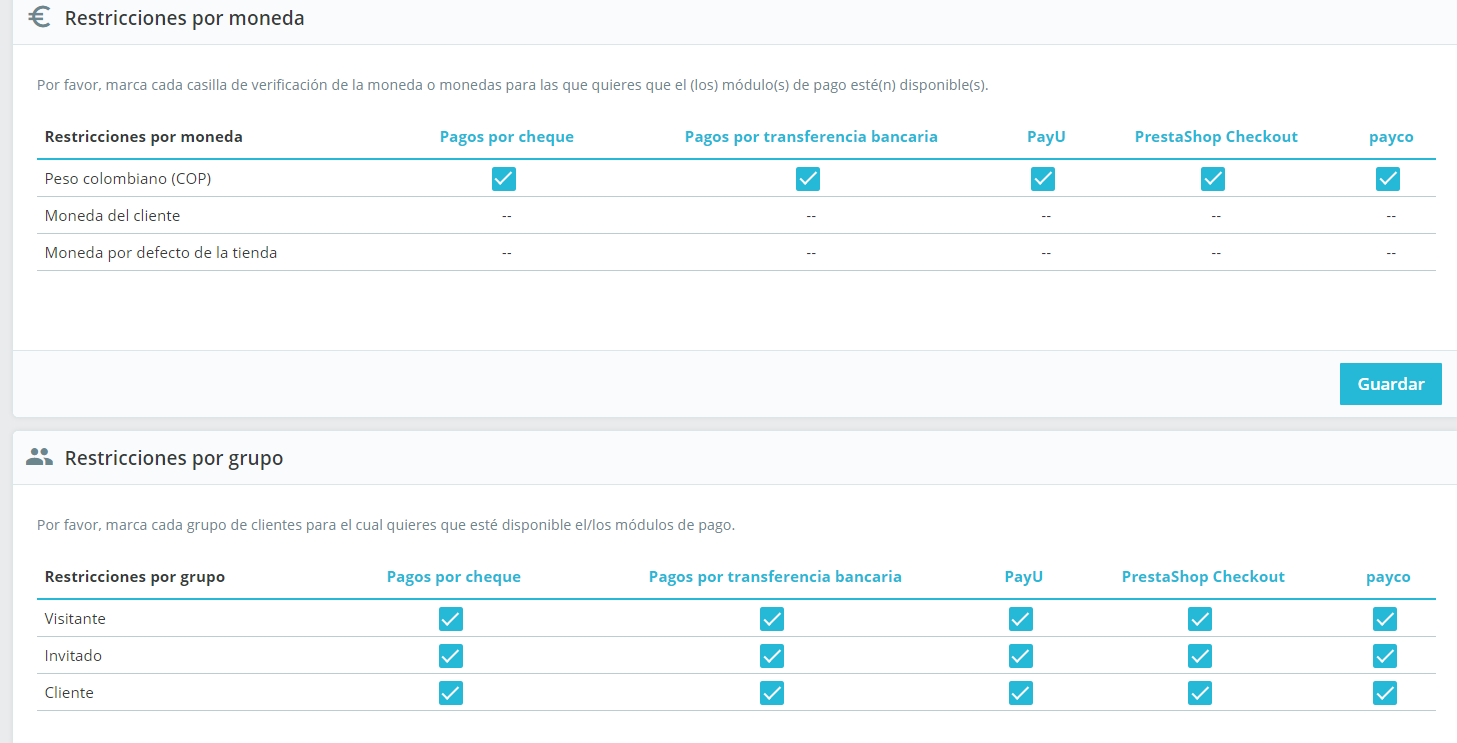This screenshot has height=743, width=1457.
Task: Disable payco for Peso colombiano currency
Action: click(1388, 179)
